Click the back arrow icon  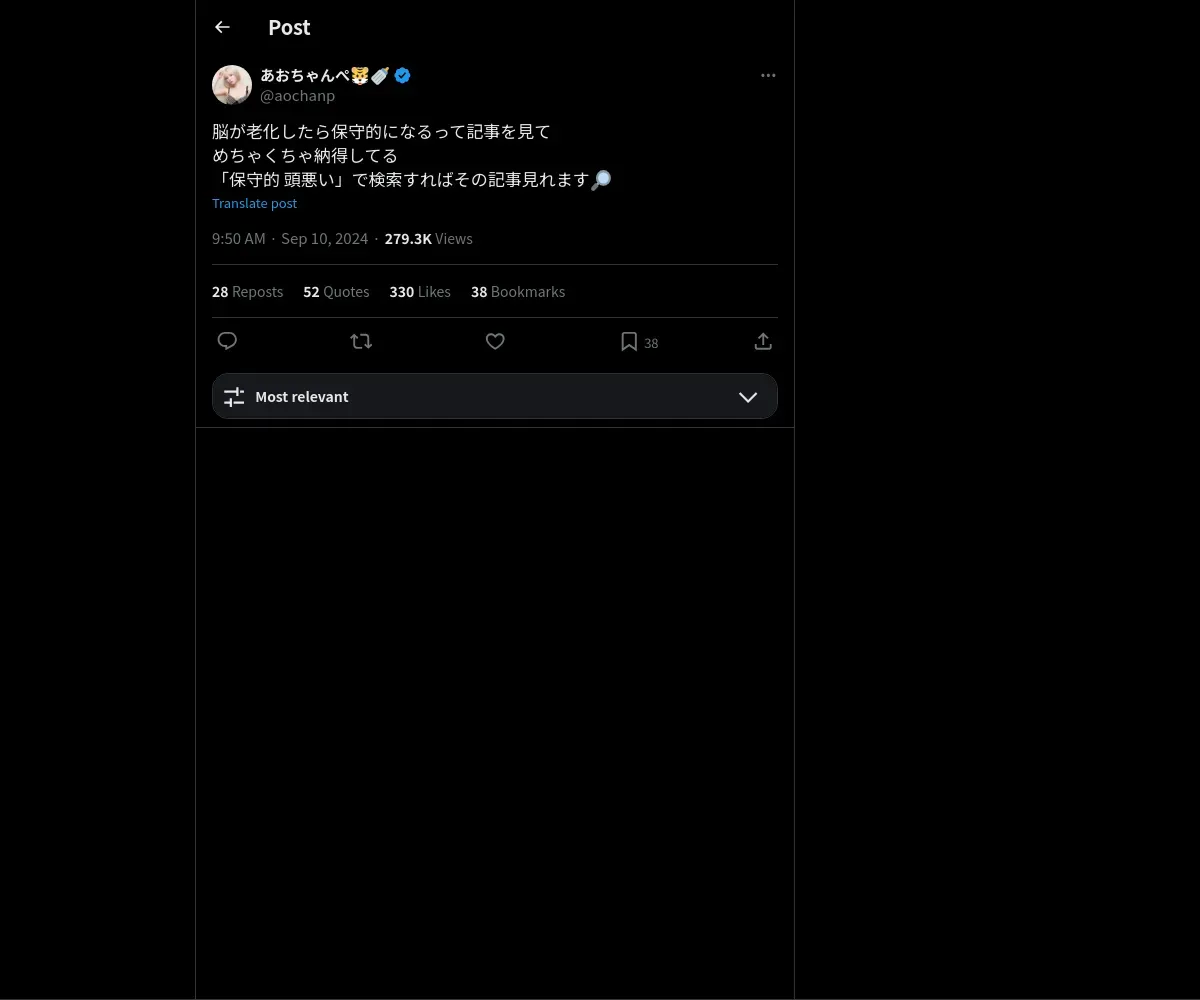[x=222, y=27]
